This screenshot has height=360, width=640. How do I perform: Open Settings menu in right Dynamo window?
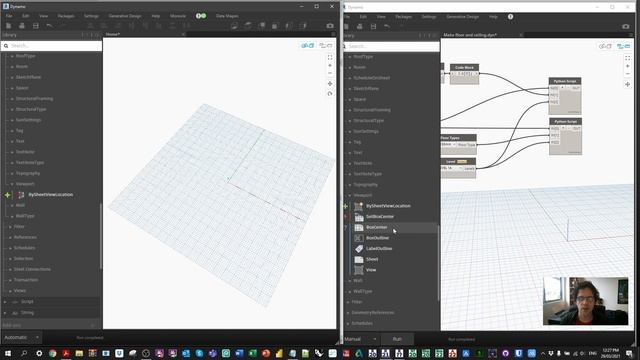tap(429, 17)
